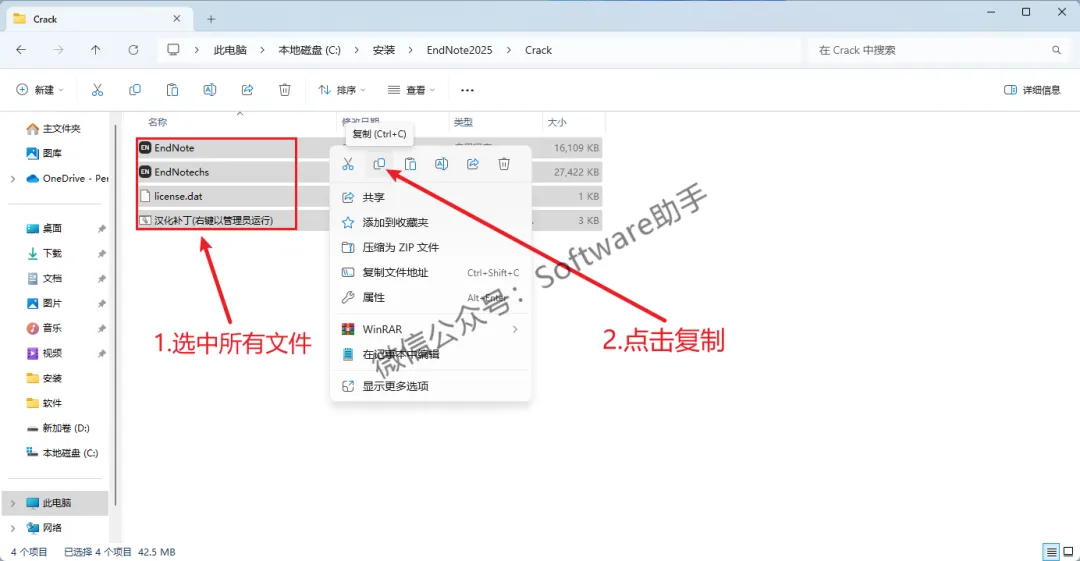Choose 复制文件地址 in the context menu
Image resolution: width=1080 pixels, height=561 pixels.
coord(430,272)
